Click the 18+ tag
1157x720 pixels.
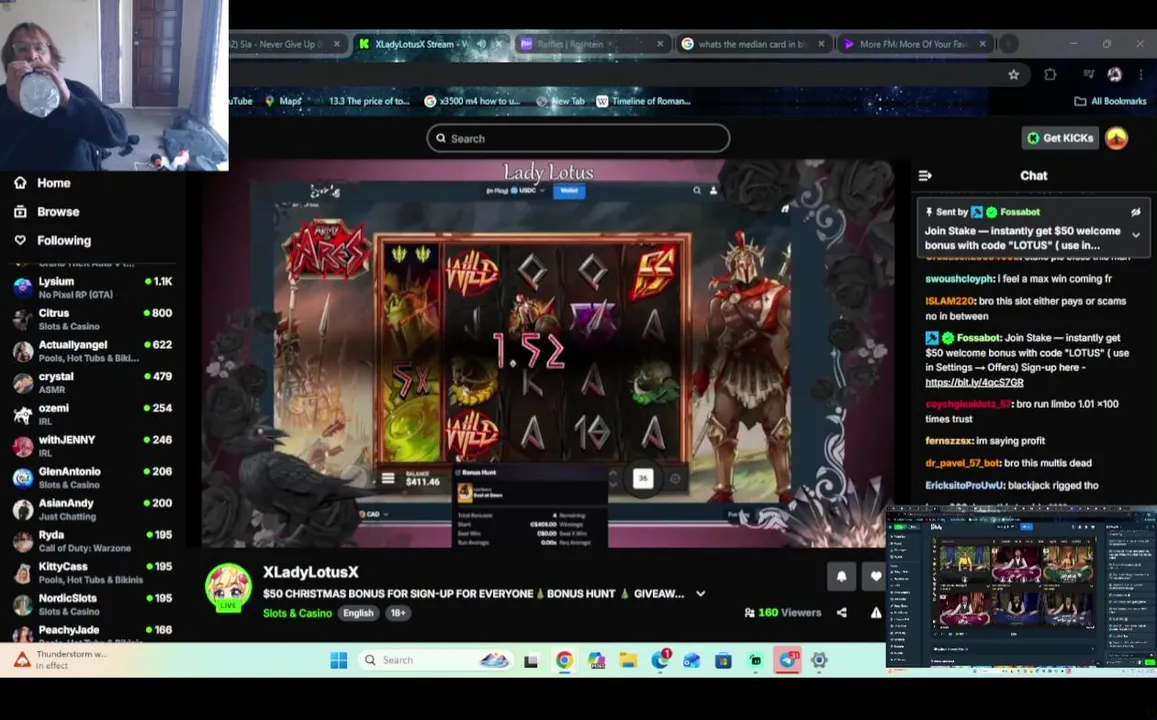(x=398, y=613)
